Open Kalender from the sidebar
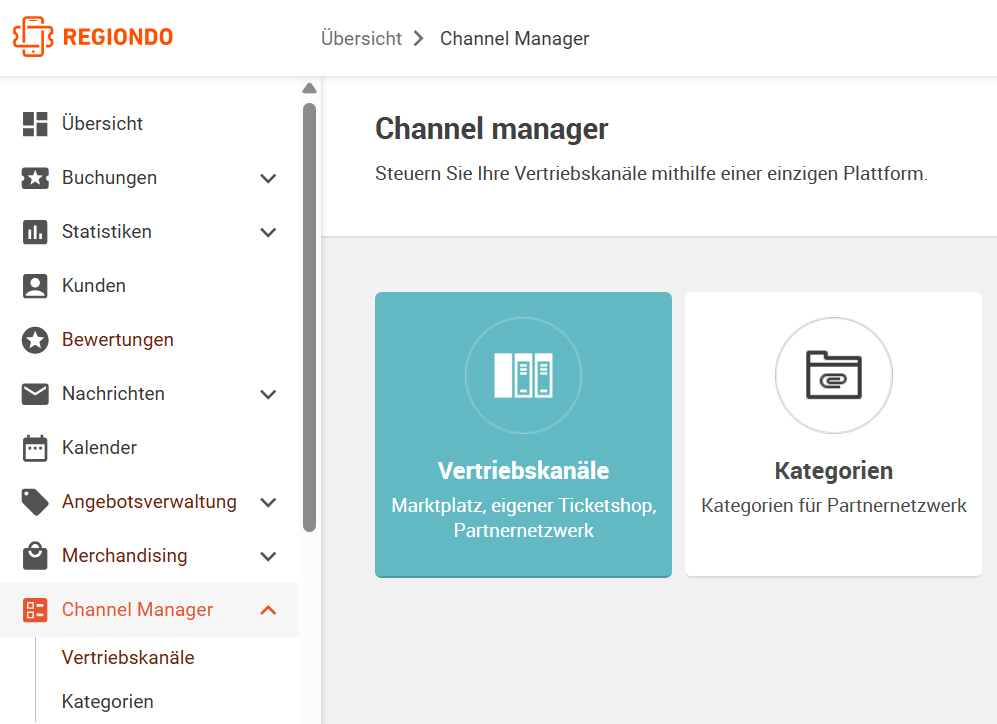 [x=99, y=447]
